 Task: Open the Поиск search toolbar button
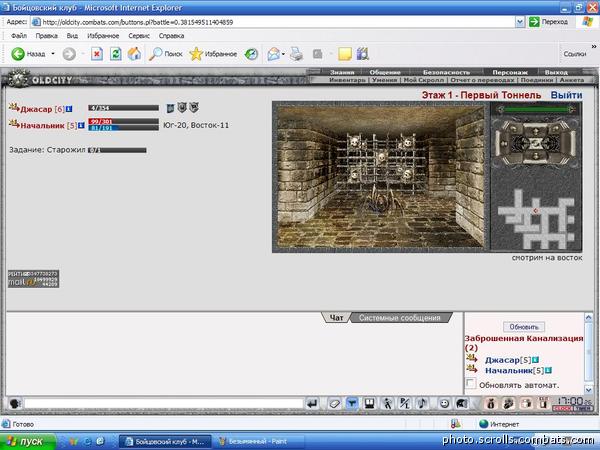166,54
